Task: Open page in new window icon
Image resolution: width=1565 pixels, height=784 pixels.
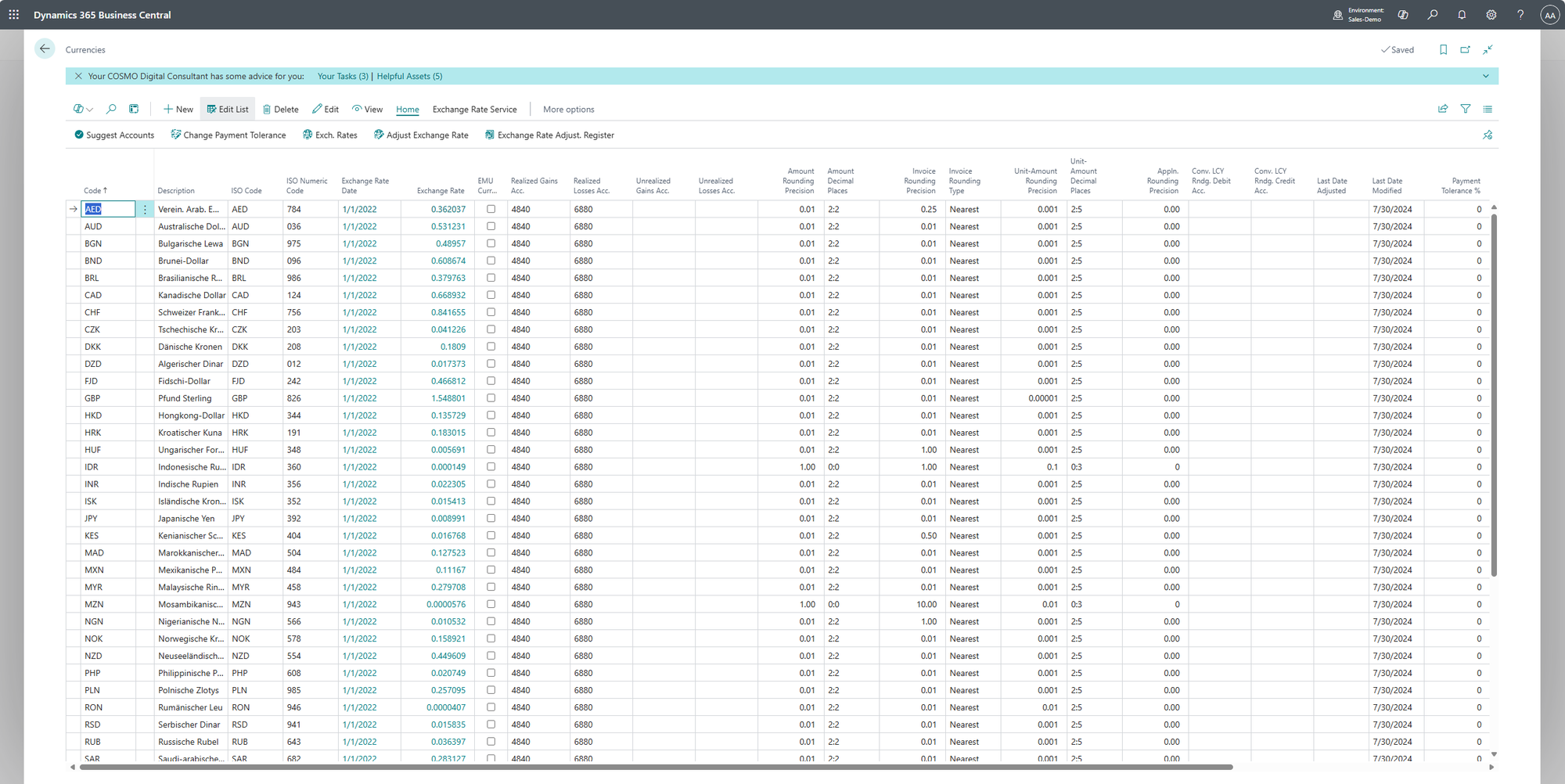Action: [x=1465, y=50]
